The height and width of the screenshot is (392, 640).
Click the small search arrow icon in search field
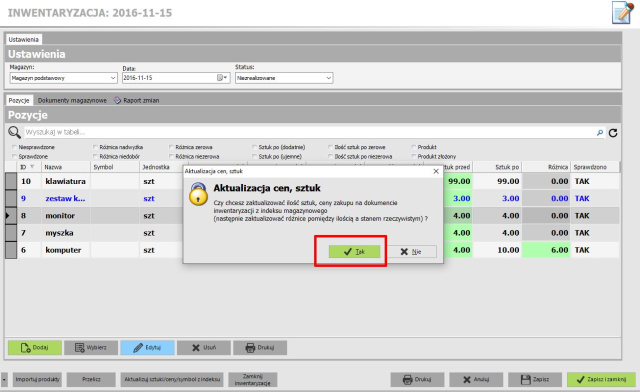point(600,133)
